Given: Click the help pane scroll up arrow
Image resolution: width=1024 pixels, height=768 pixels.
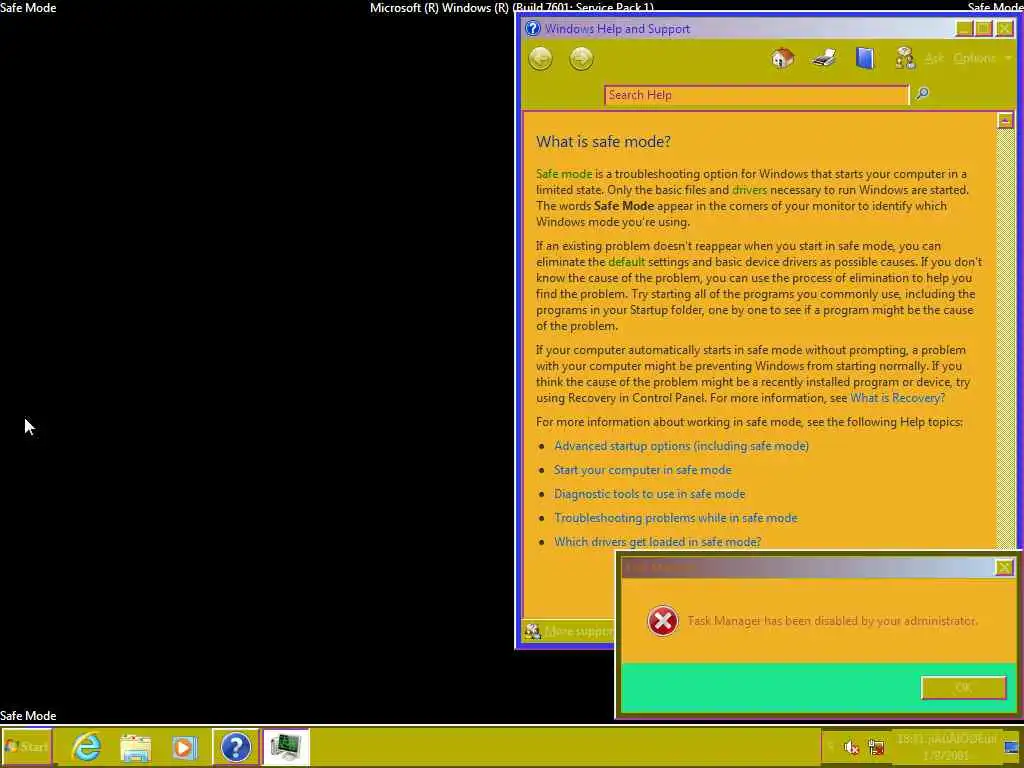Looking at the screenshot, I should (1005, 120).
